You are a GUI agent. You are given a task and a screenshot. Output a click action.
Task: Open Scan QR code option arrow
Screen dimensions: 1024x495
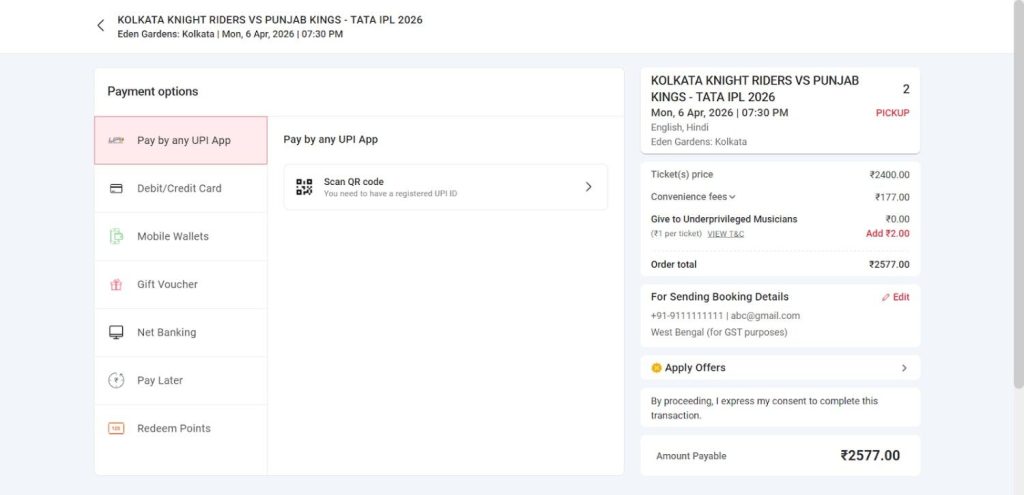[x=588, y=187]
